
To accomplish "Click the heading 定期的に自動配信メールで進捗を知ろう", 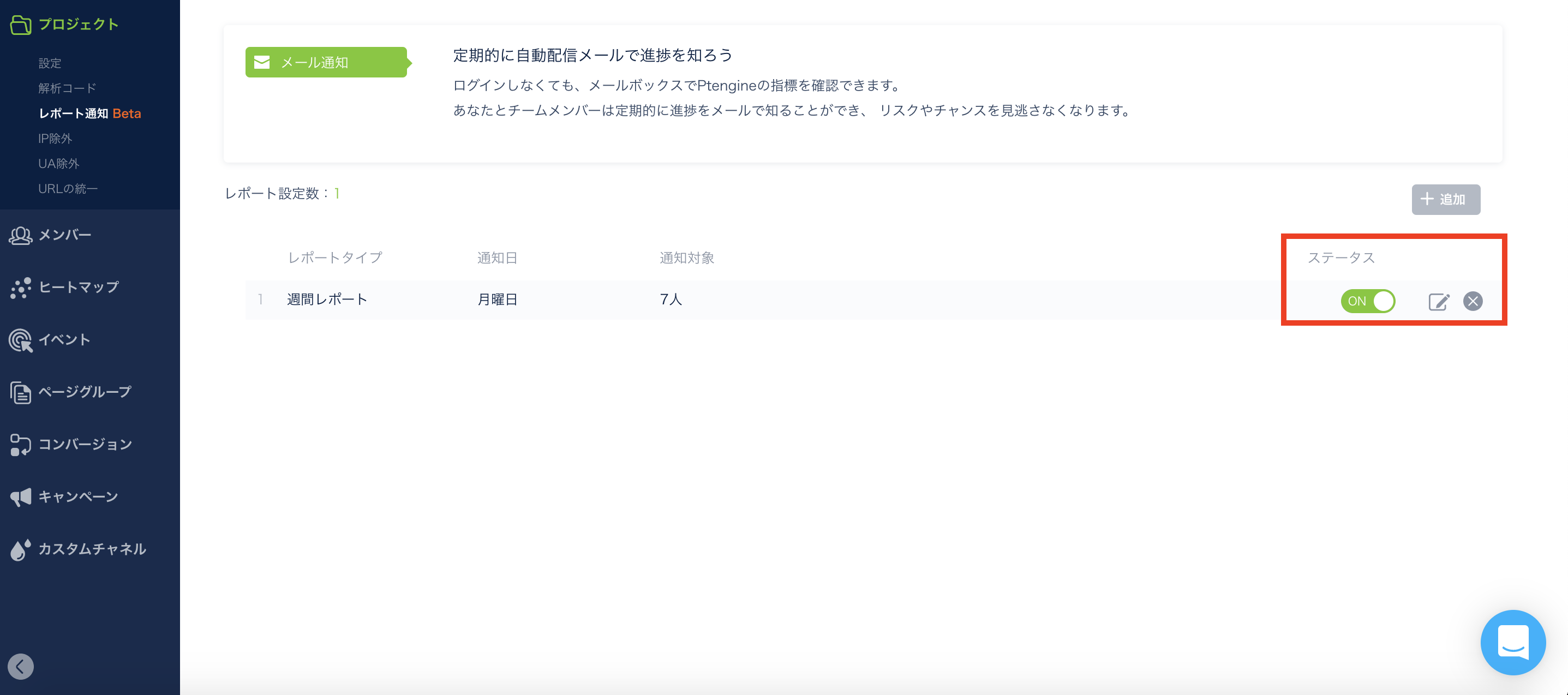I will [593, 56].
